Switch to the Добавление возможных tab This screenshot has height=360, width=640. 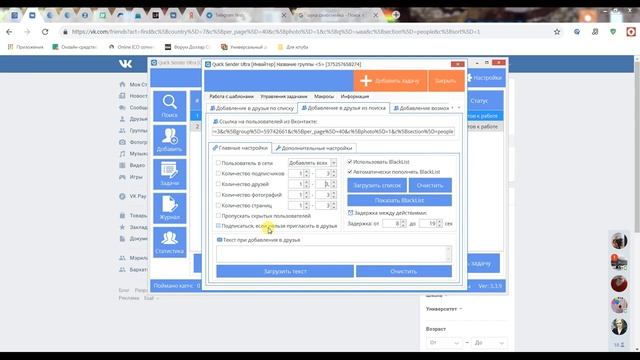click(423, 108)
